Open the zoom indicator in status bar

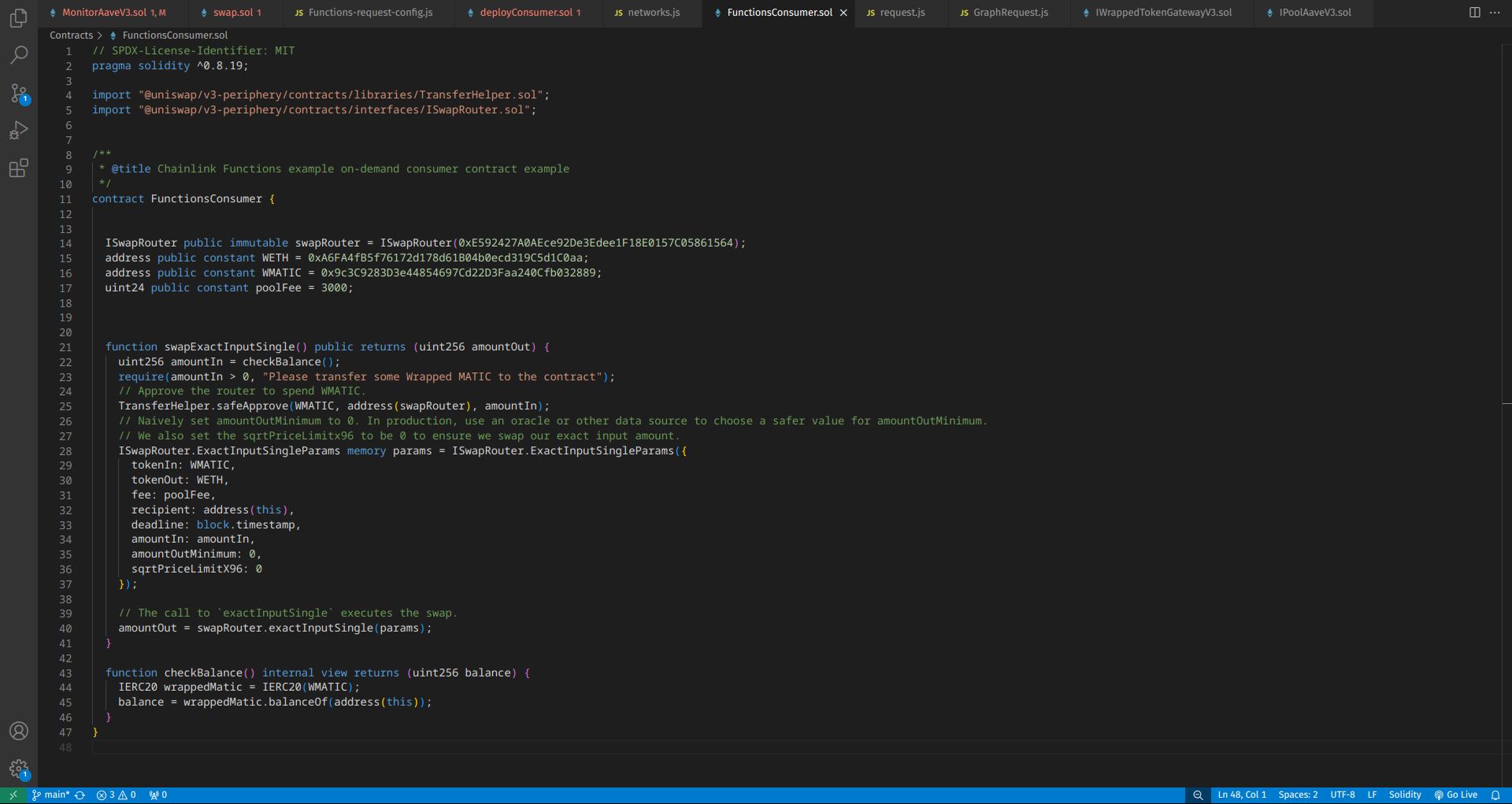coord(1198,795)
